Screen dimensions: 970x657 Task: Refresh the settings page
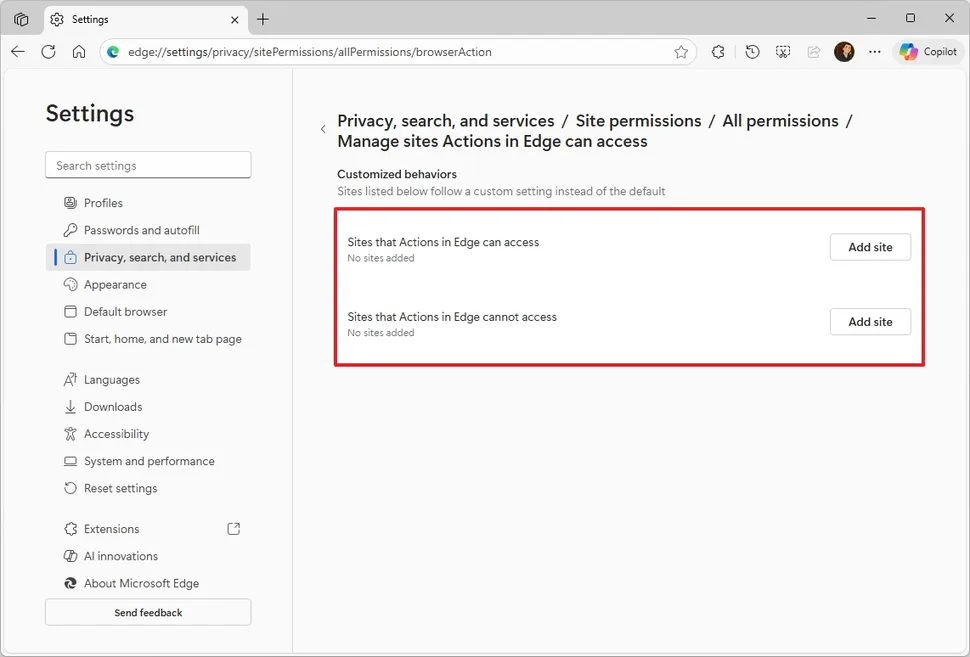click(x=48, y=51)
